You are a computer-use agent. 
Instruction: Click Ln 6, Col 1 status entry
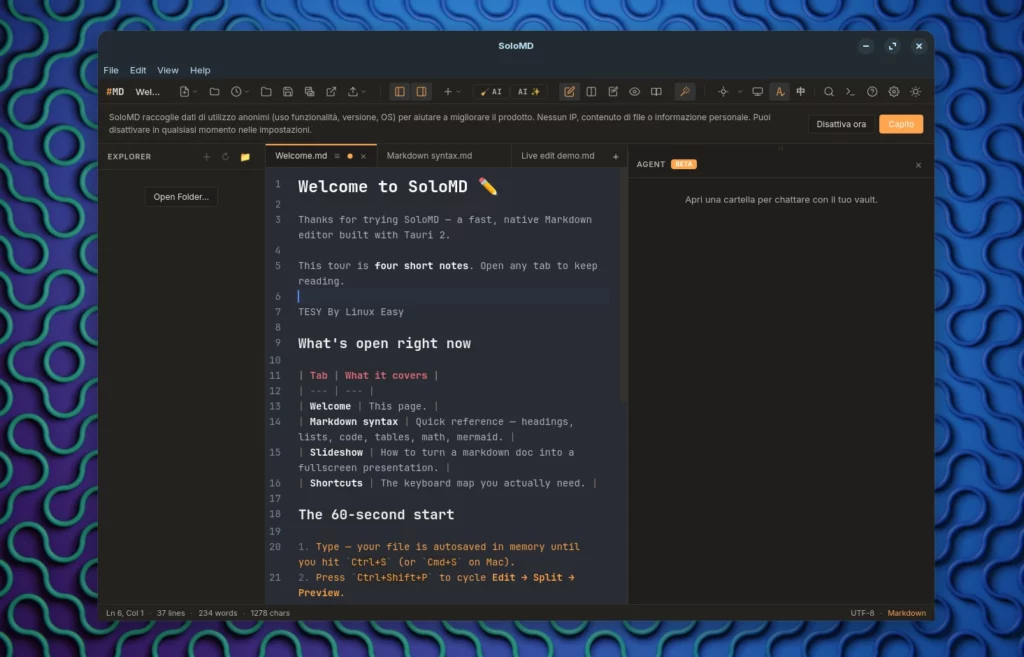point(125,613)
